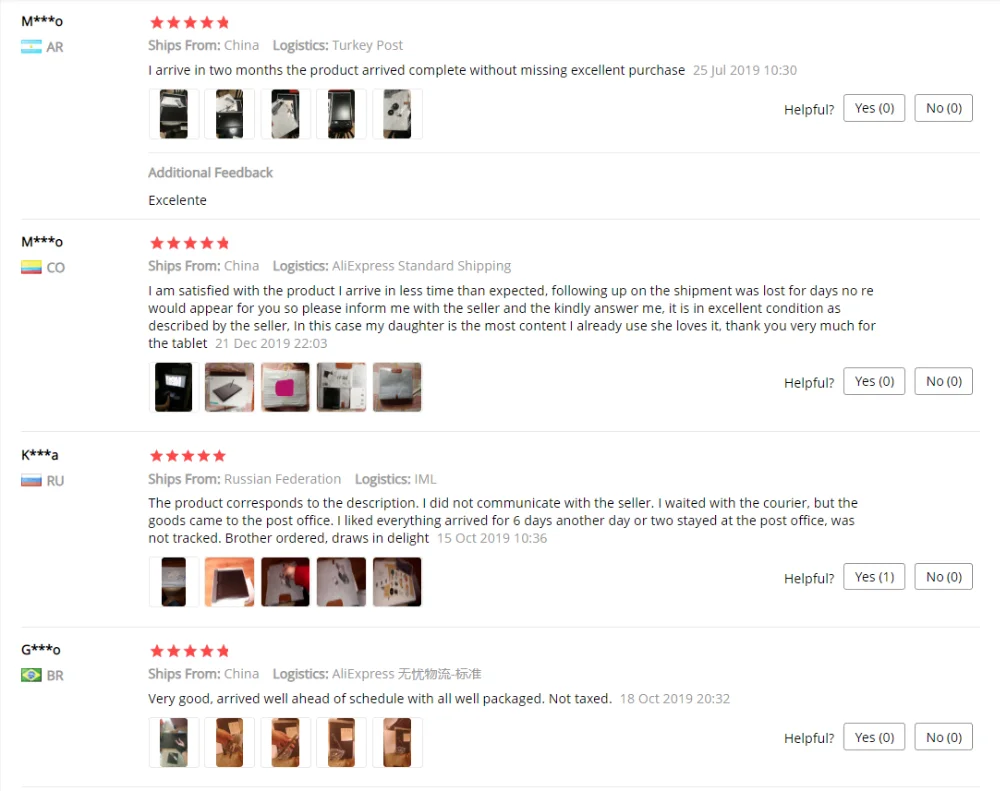
Task: Click No (0) on the Colombia review
Action: 943,381
